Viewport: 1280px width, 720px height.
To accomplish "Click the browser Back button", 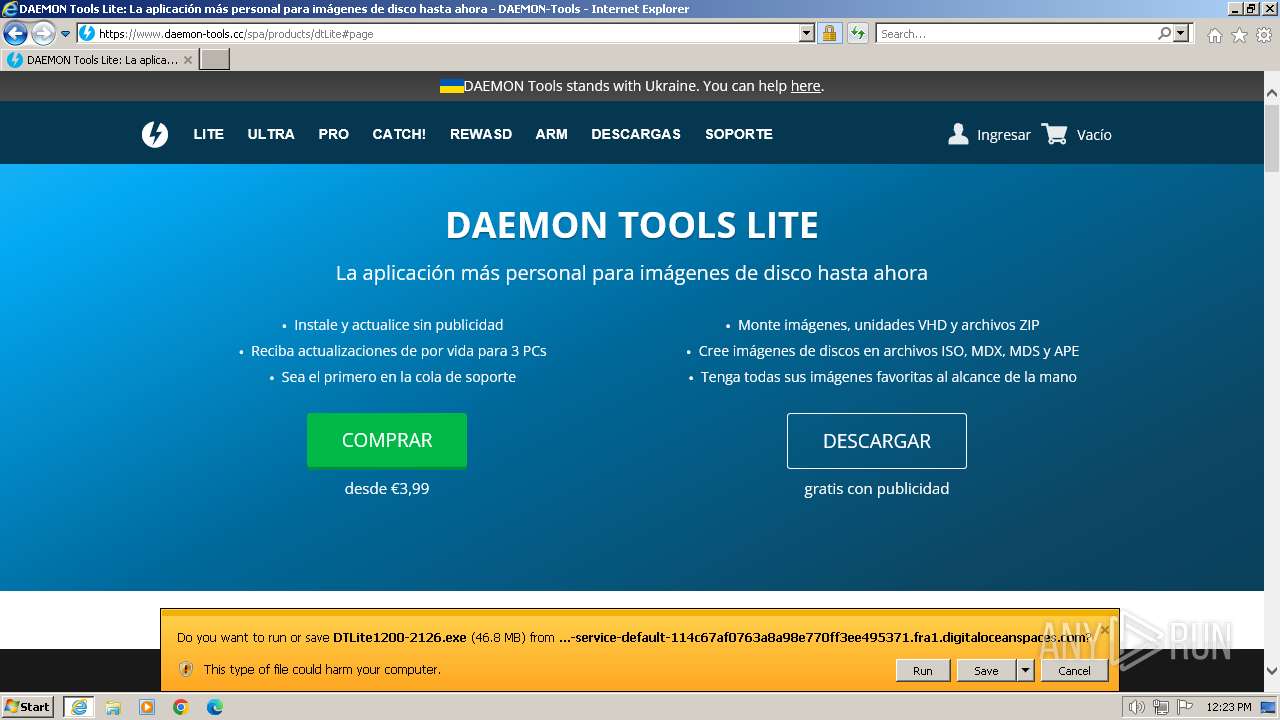I will pos(15,34).
